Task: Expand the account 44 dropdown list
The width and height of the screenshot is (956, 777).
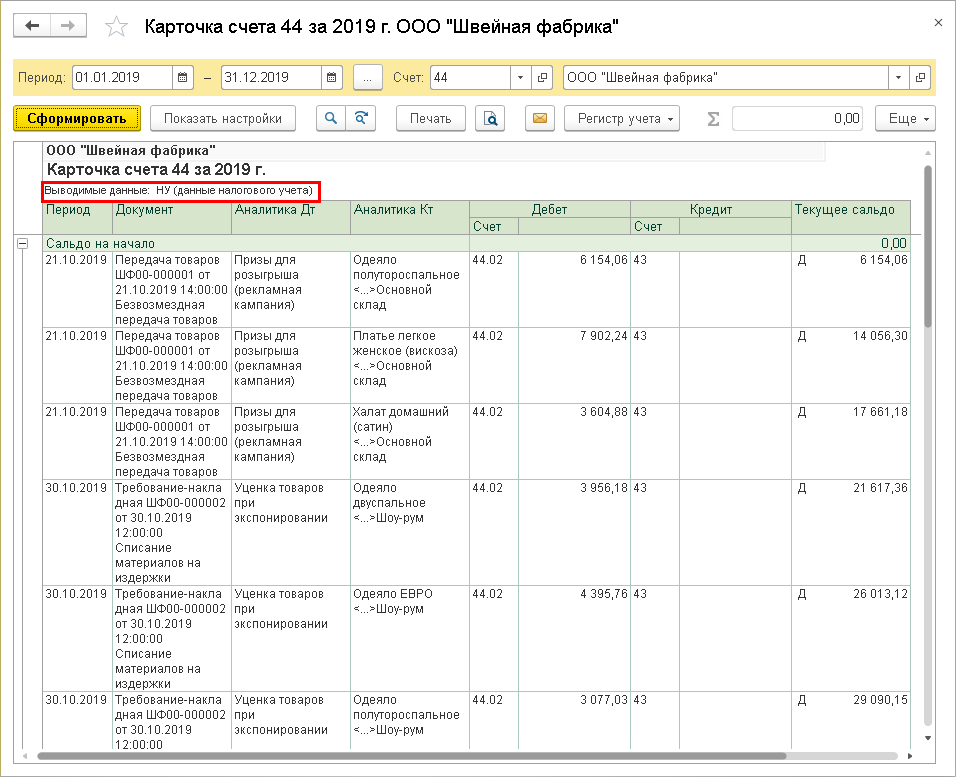Action: [521, 77]
